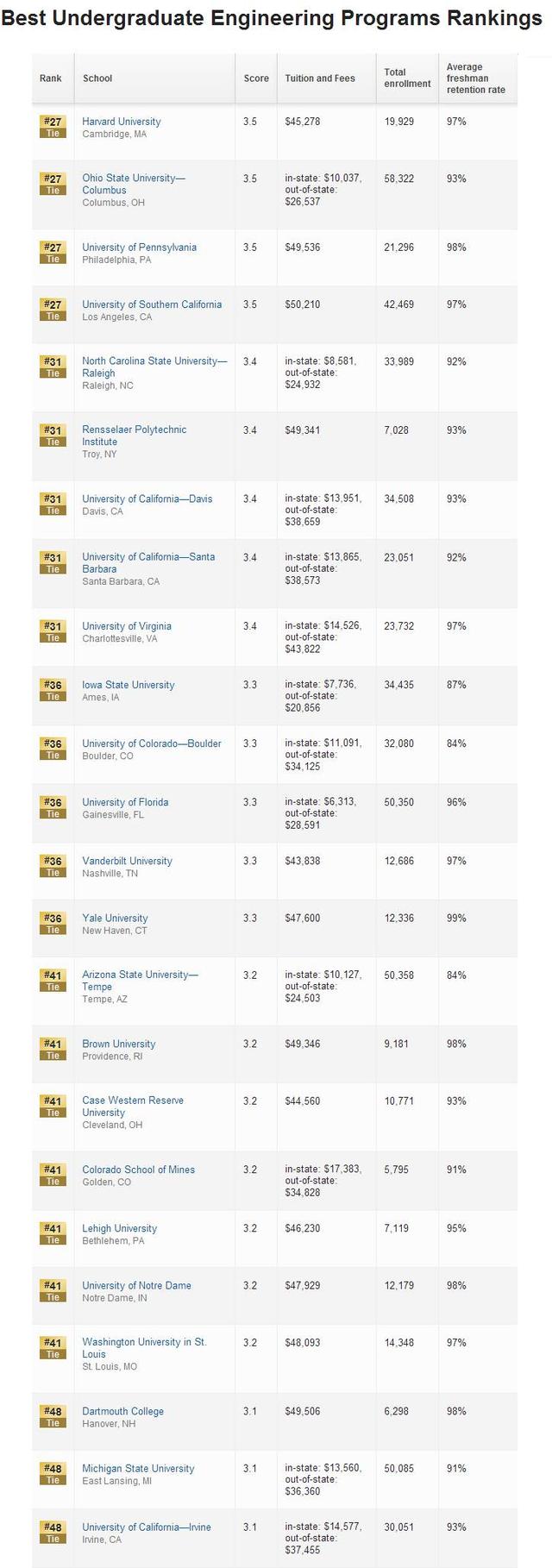Image resolution: width=552 pixels, height=1568 pixels.
Task: Click the #48 rank badge beside Dartmouth College
Action: 53,1416
